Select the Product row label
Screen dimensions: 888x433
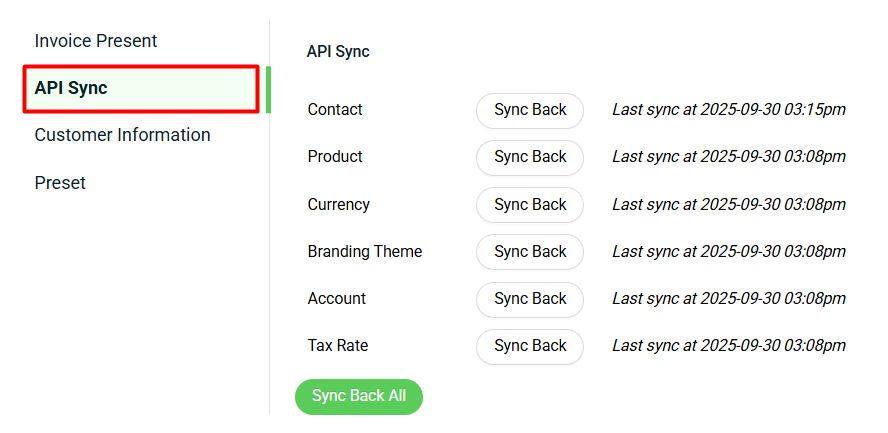click(x=335, y=157)
